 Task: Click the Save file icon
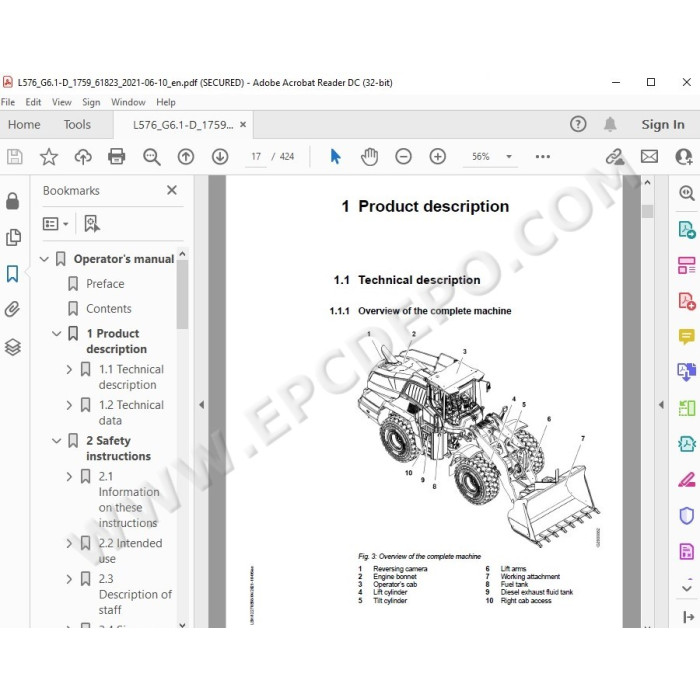(14, 157)
